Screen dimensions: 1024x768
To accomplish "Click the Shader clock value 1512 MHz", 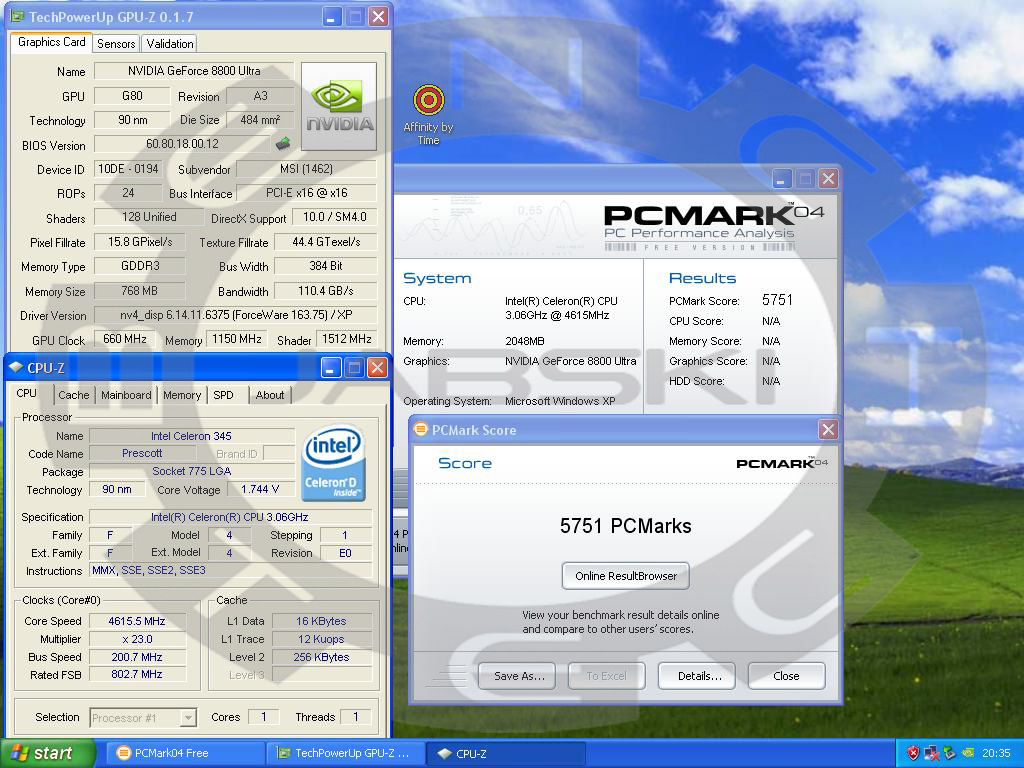I will 346,339.
